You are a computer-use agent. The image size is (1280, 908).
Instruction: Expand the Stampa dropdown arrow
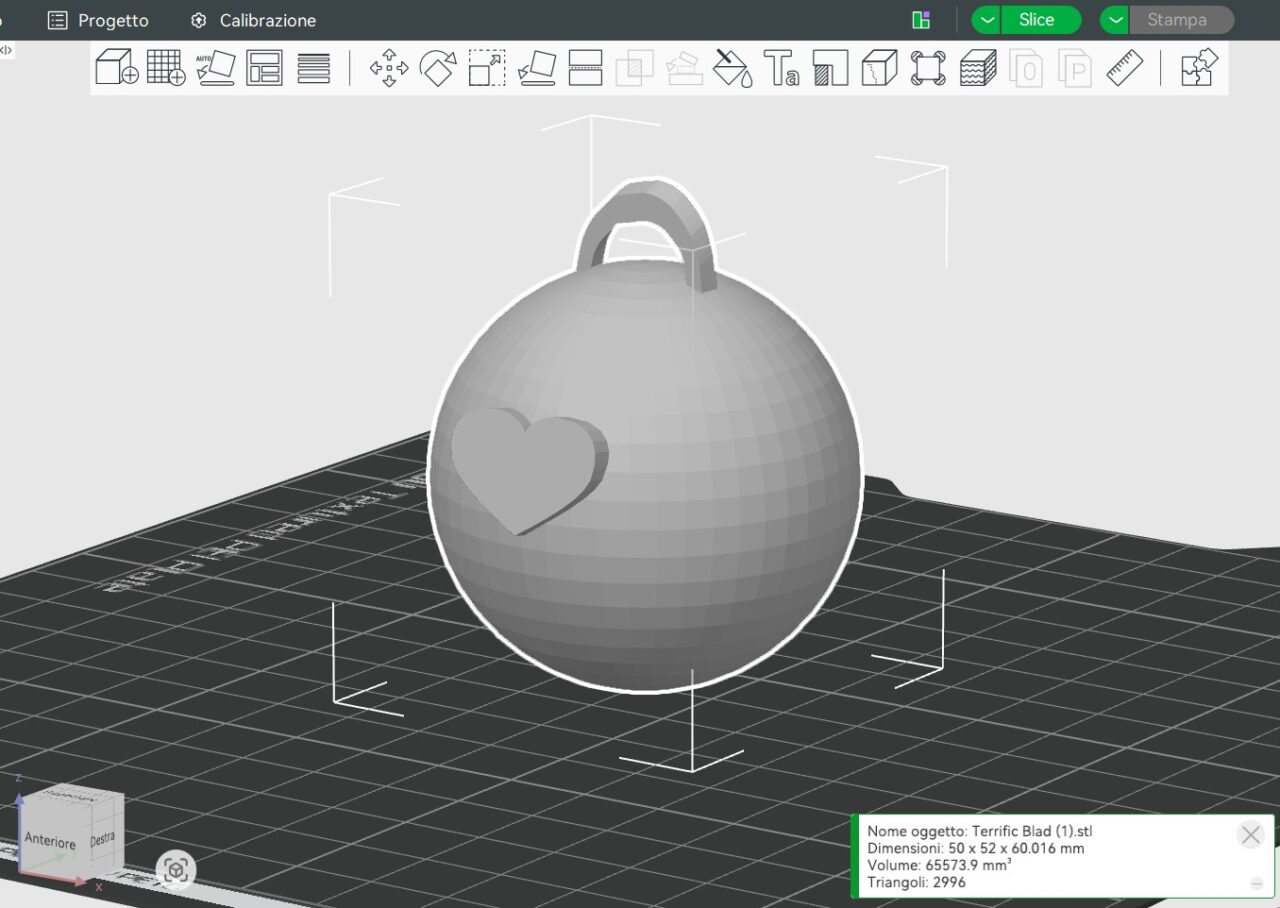[1115, 20]
